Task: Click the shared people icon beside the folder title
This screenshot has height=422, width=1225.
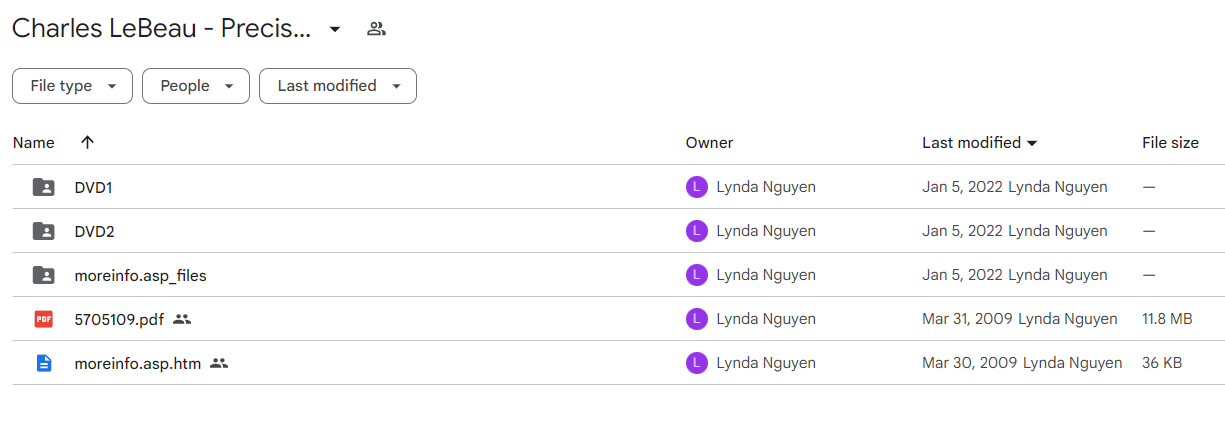Action: click(376, 29)
